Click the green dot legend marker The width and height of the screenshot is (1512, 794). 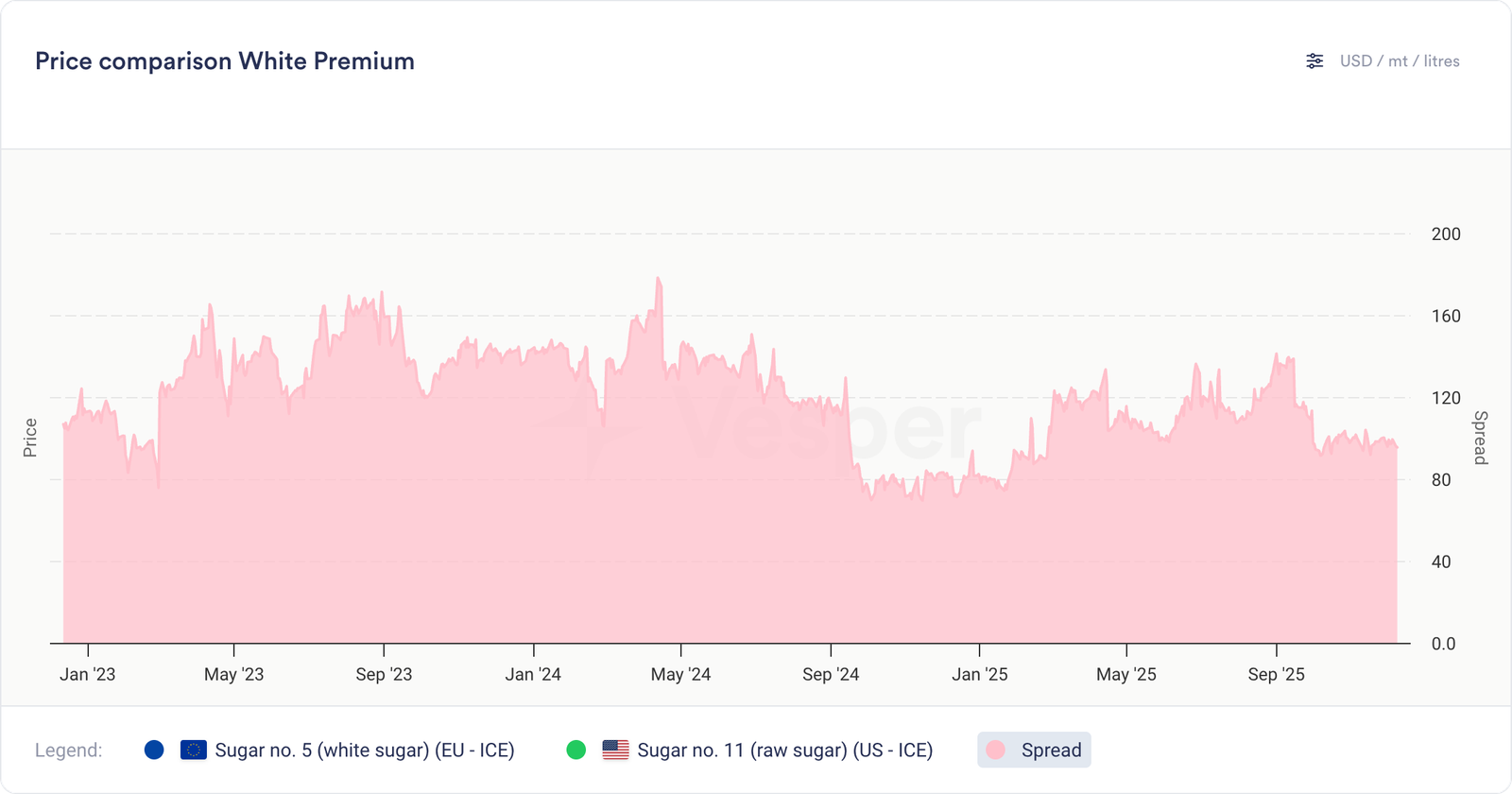click(576, 751)
